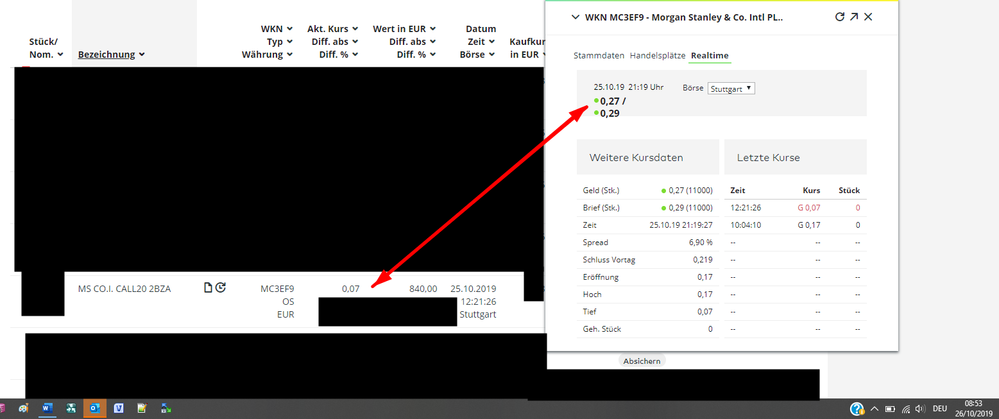Sort by WKN column header
999x419 pixels.
click(271, 30)
